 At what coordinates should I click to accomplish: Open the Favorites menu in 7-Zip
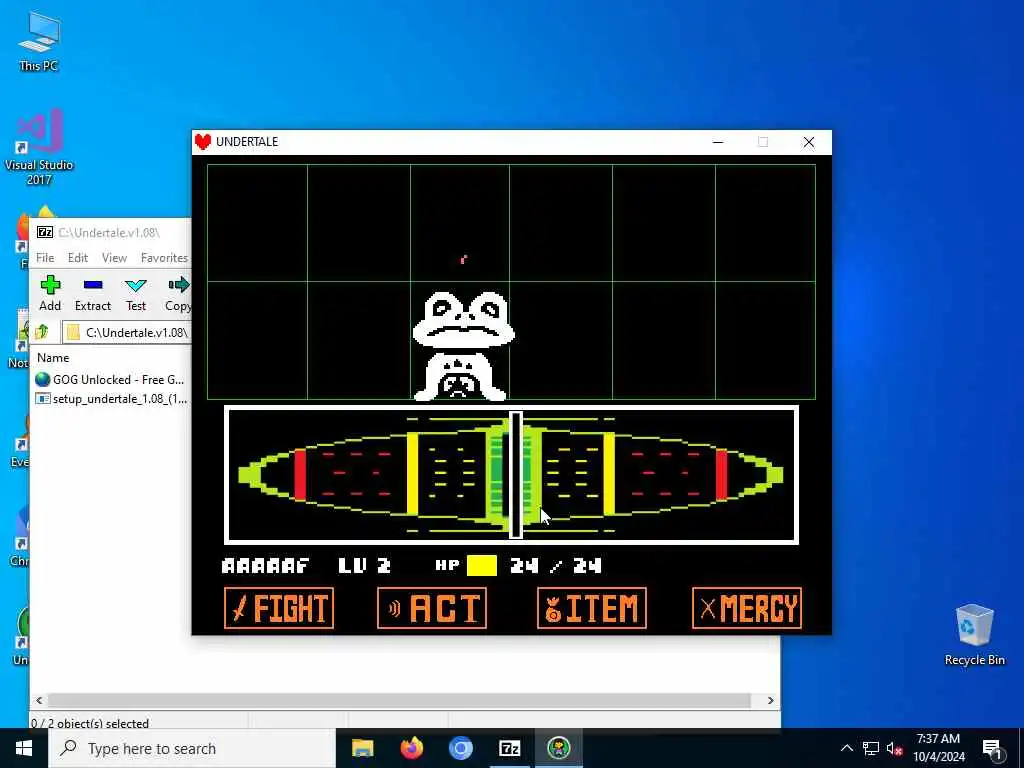pos(164,258)
